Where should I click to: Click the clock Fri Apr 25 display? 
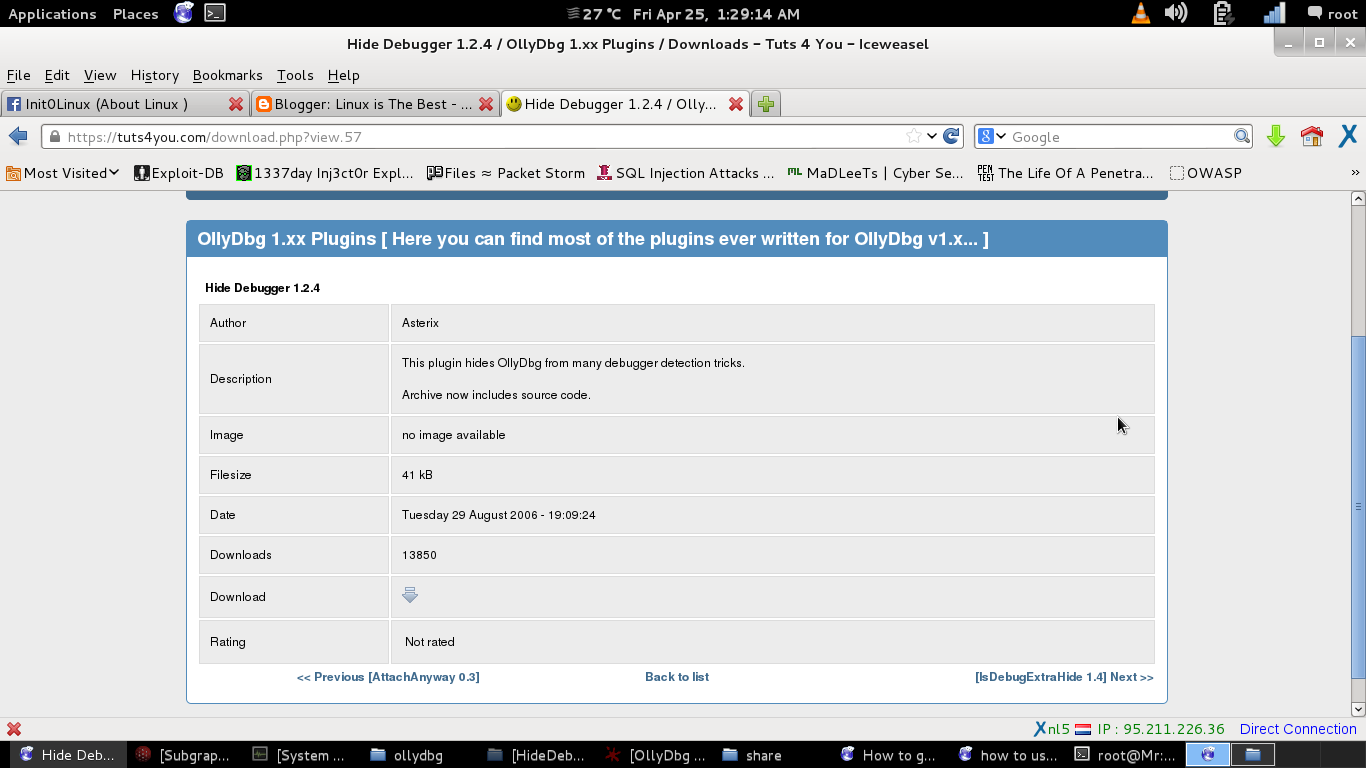tap(716, 14)
